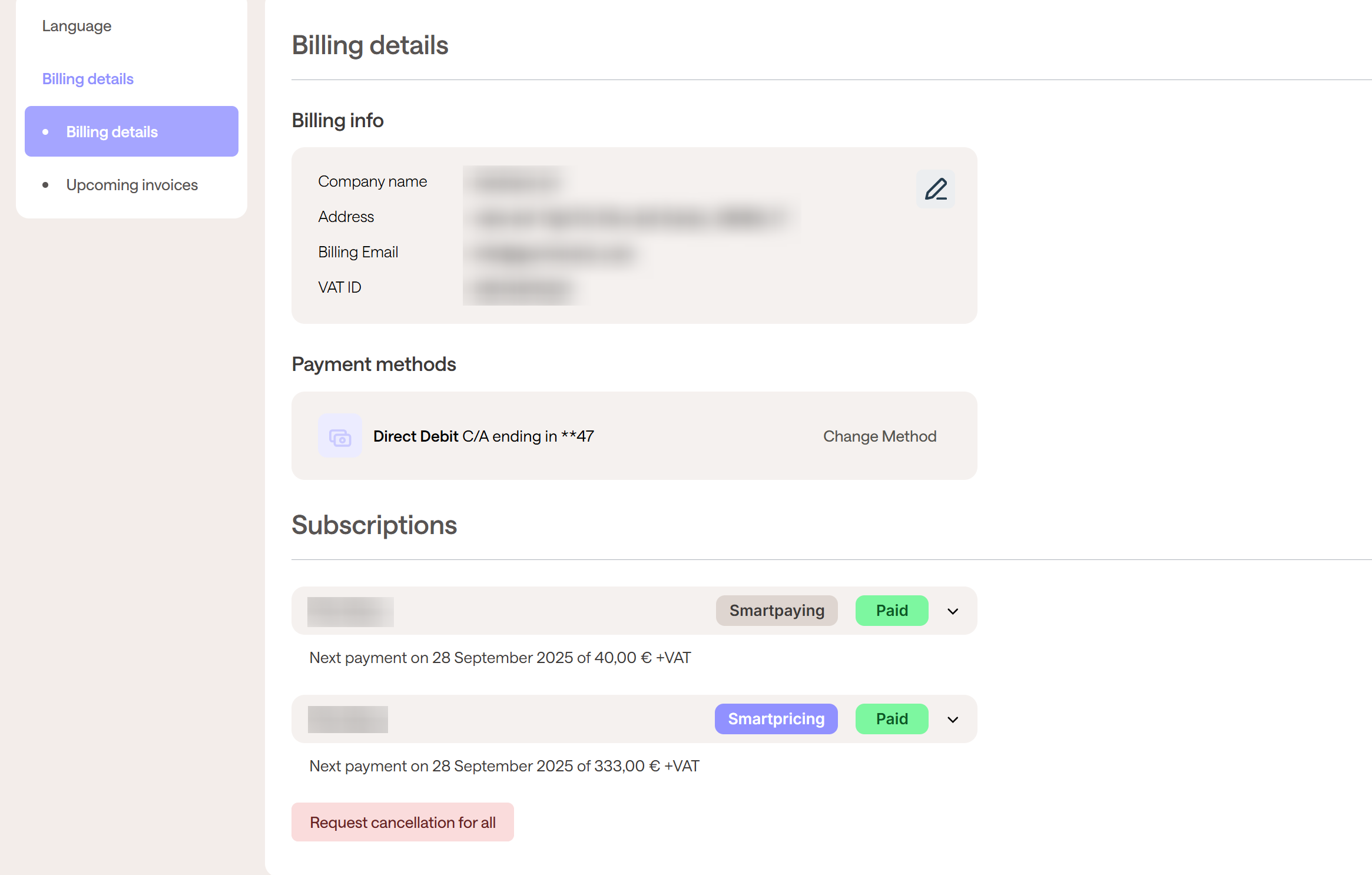Open the highlighted Billing details sub-item
1372x875 pixels.
pyautogui.click(x=131, y=131)
